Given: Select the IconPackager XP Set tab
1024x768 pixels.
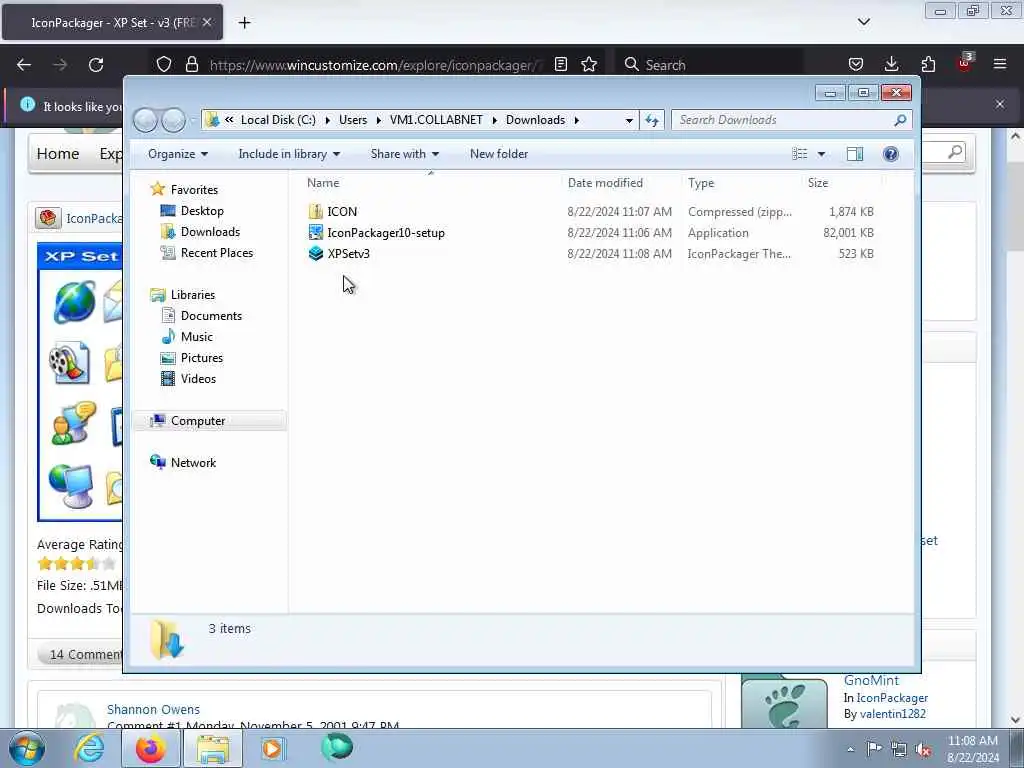Looking at the screenshot, I should point(113,23).
